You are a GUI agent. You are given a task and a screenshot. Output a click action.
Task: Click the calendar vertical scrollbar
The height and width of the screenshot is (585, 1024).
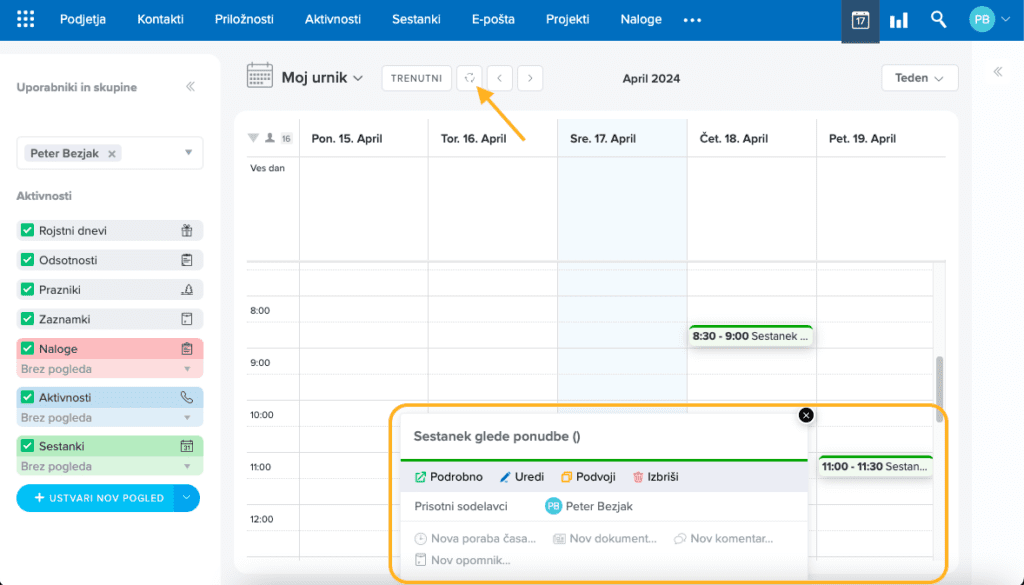tap(938, 385)
